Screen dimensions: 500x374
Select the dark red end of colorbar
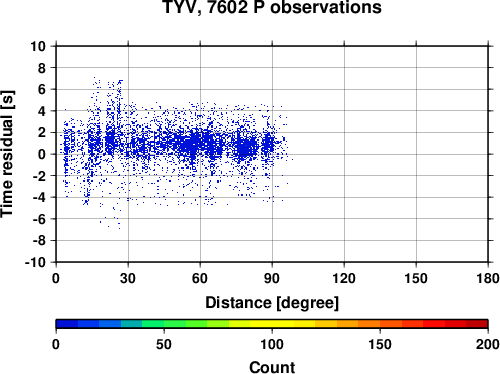[x=477, y=324]
